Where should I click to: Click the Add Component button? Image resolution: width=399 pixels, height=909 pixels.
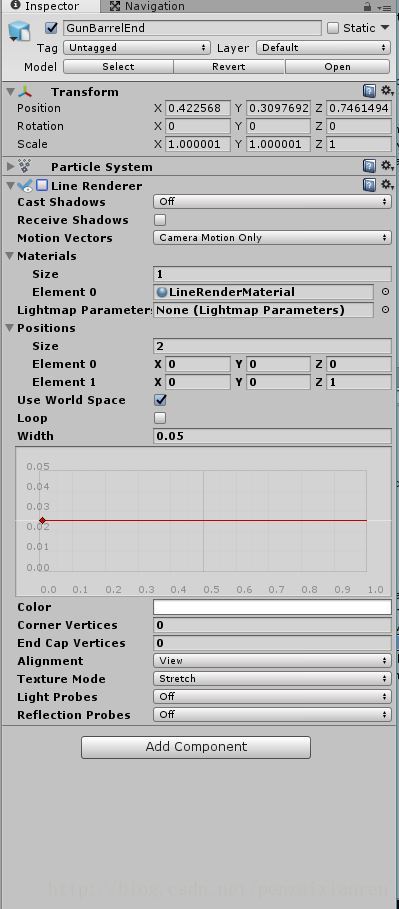[196, 747]
